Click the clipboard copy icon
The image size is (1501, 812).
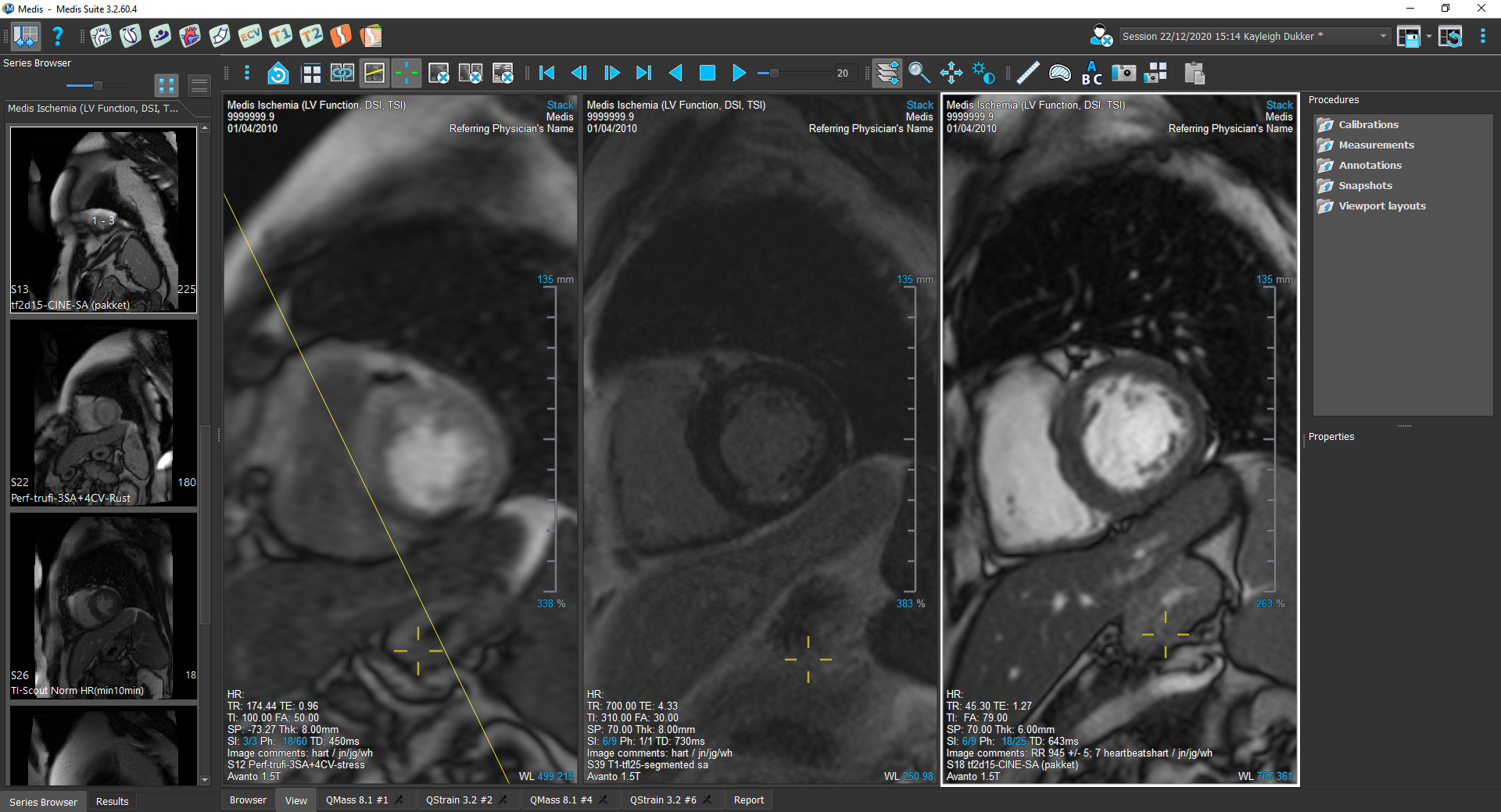tap(1195, 73)
